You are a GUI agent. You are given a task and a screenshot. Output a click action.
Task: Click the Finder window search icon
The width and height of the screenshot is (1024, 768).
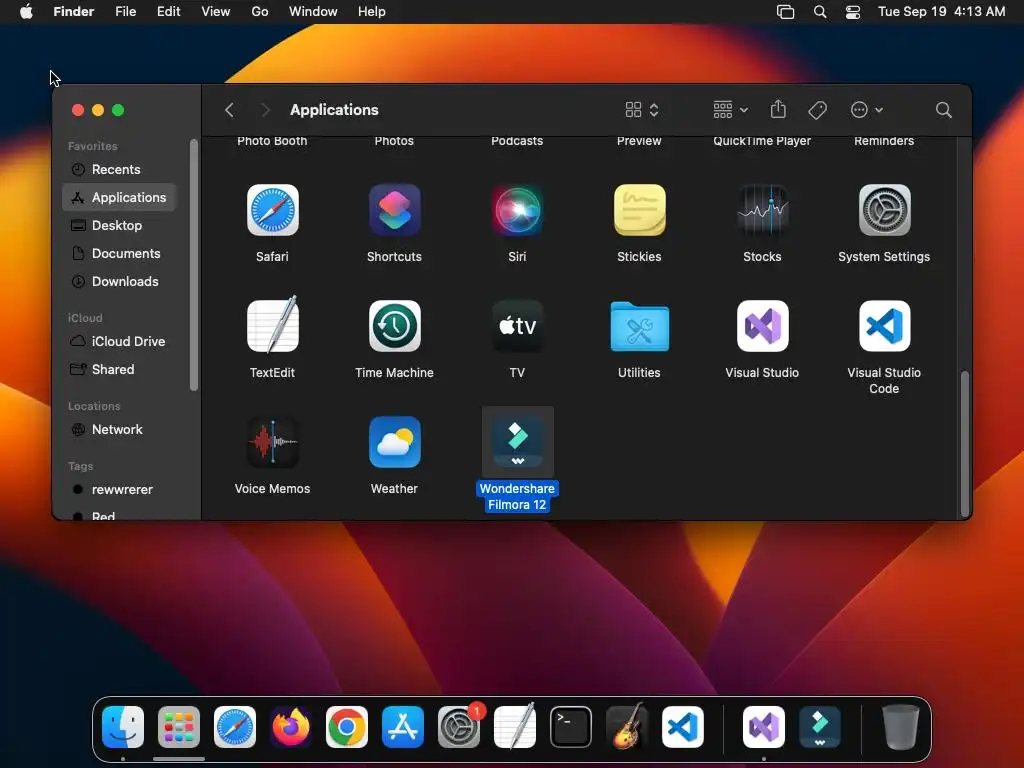click(943, 110)
